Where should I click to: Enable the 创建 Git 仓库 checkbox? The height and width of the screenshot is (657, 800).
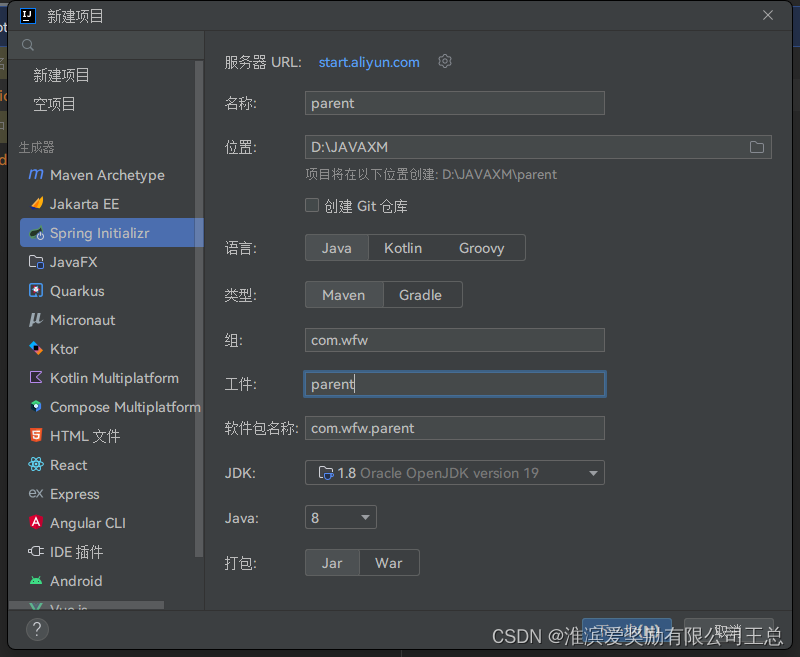click(x=312, y=205)
